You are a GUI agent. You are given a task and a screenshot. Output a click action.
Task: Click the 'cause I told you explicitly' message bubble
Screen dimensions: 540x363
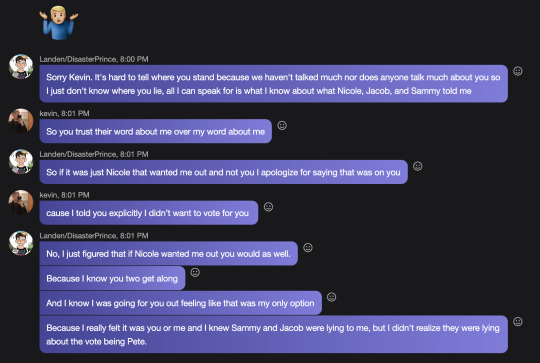click(x=149, y=213)
